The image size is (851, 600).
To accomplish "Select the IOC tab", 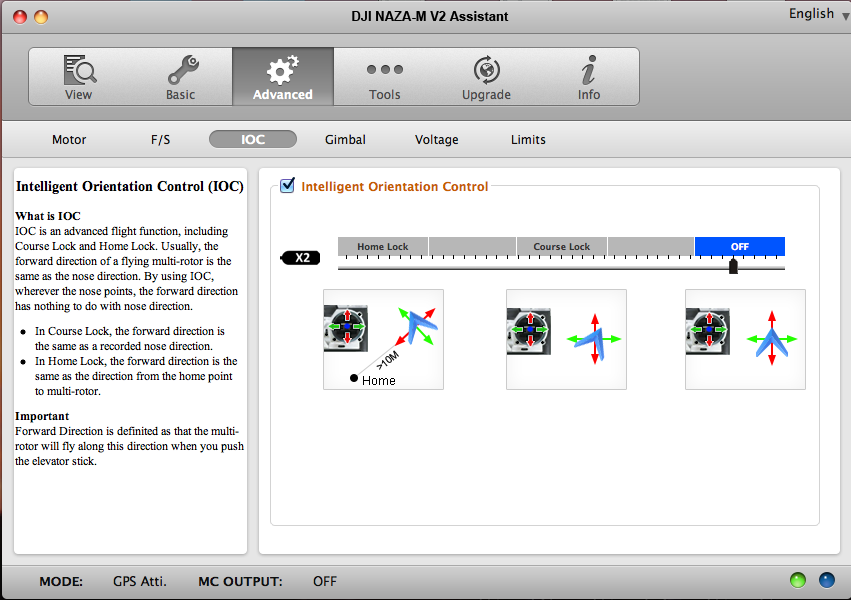I will click(253, 139).
